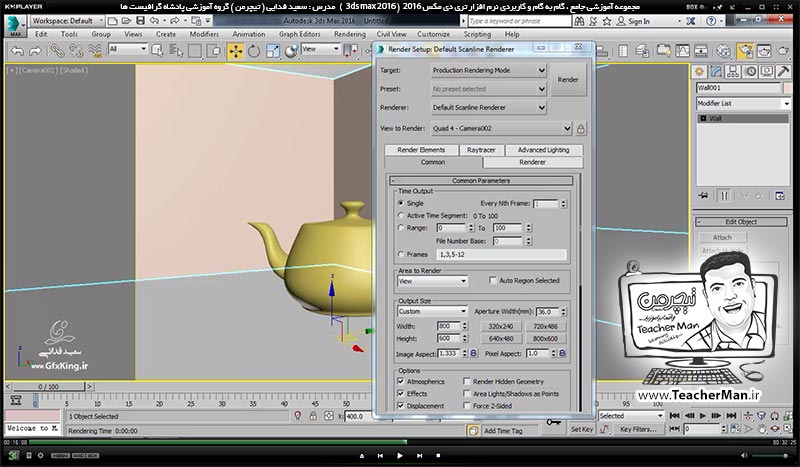Switch to the Raytracer tab
Viewport: 800px width, 467px height.
click(481, 150)
